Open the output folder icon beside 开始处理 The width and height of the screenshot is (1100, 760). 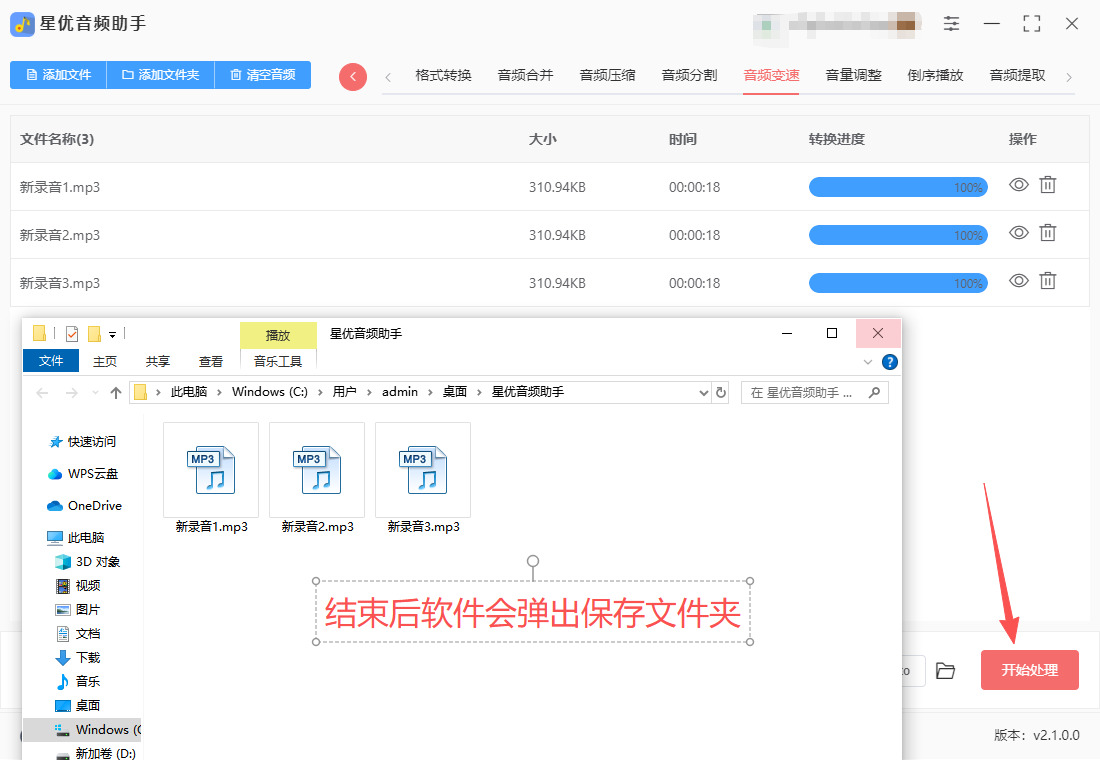pyautogui.click(x=945, y=670)
